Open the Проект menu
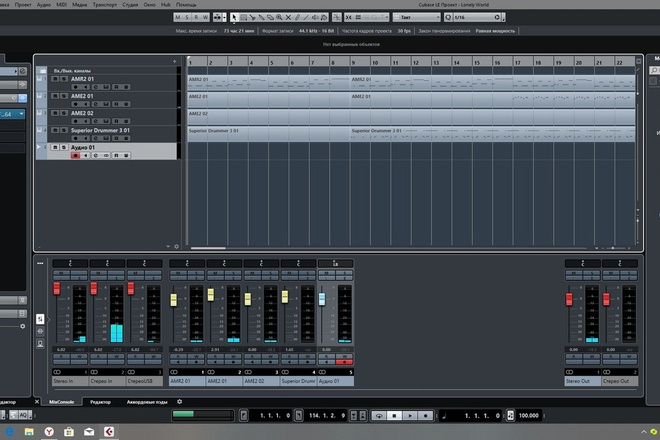The height and width of the screenshot is (440, 660). pos(23,5)
